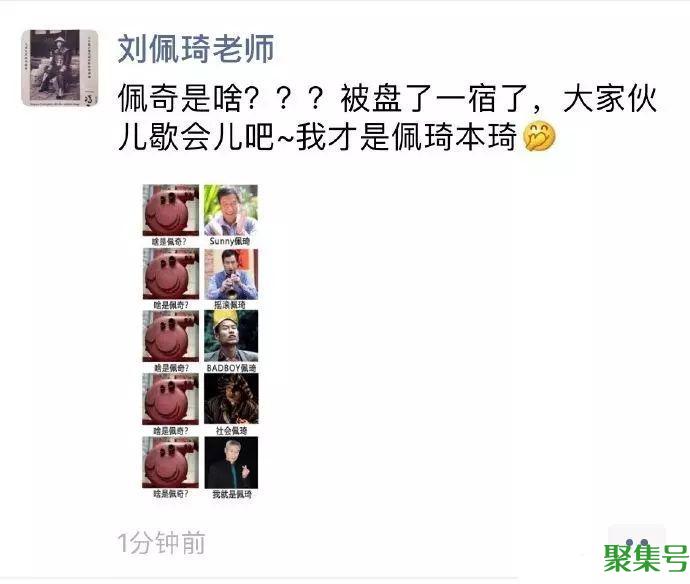Screen dimensions: 690x584
Task: Click the BADBOY佩琦 caption text
Action: pyautogui.click(x=231, y=368)
